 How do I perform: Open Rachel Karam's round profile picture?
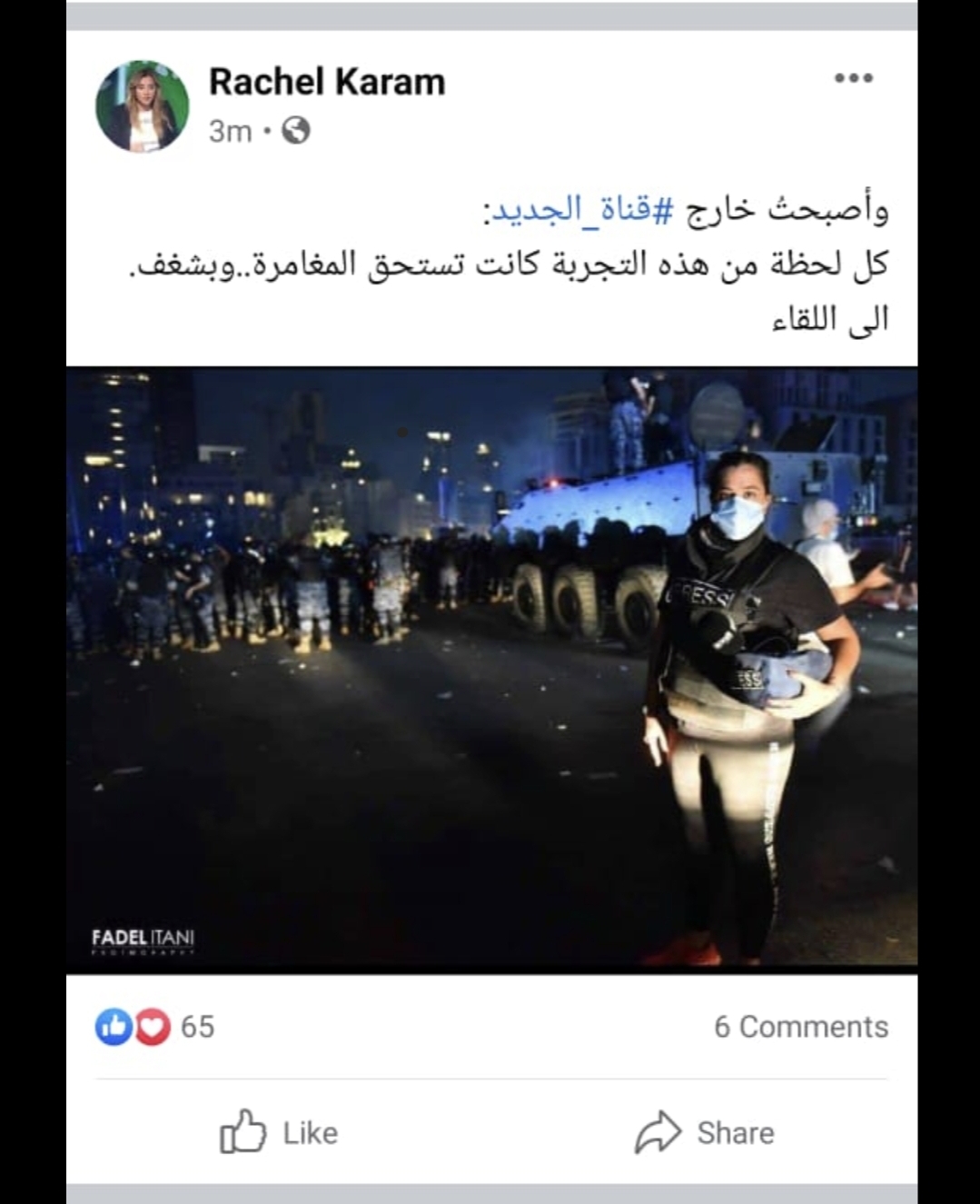point(143,105)
